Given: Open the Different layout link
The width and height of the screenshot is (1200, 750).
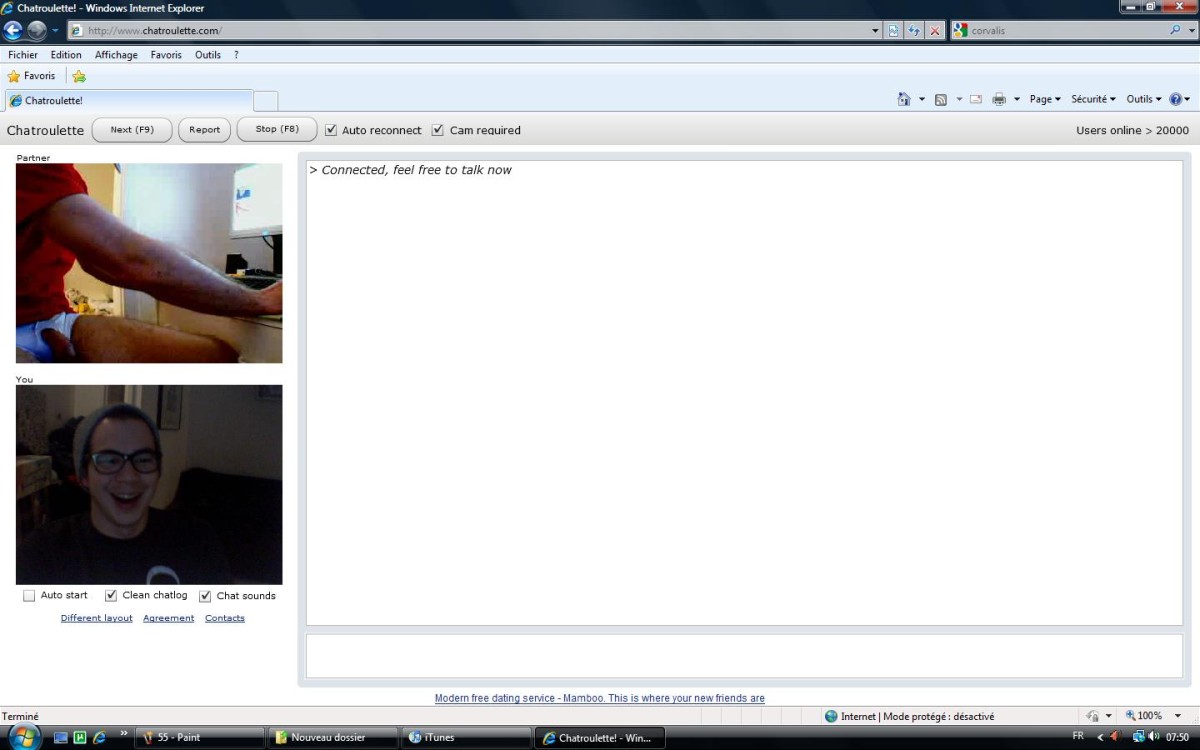Looking at the screenshot, I should point(97,618).
